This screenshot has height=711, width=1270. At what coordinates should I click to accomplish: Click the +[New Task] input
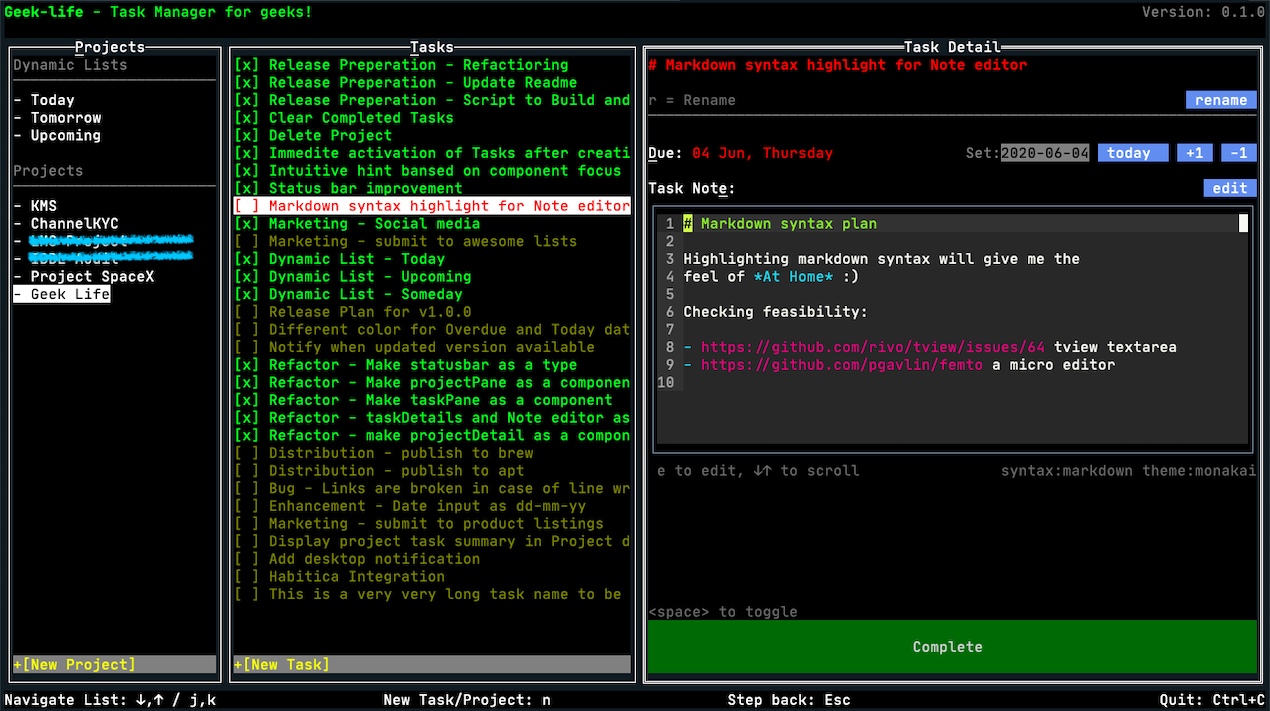[x=432, y=665]
